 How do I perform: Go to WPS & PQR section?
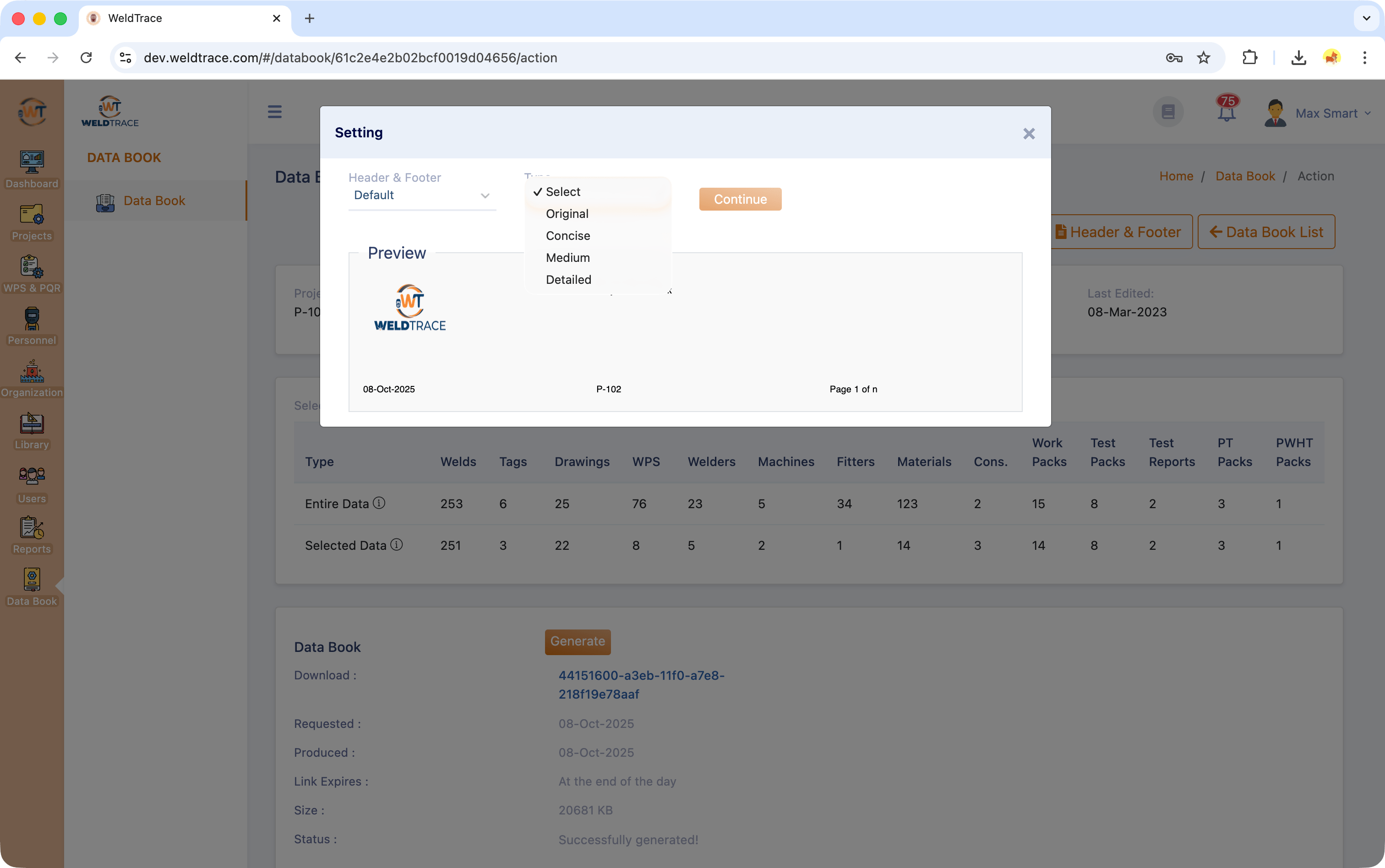(32, 274)
